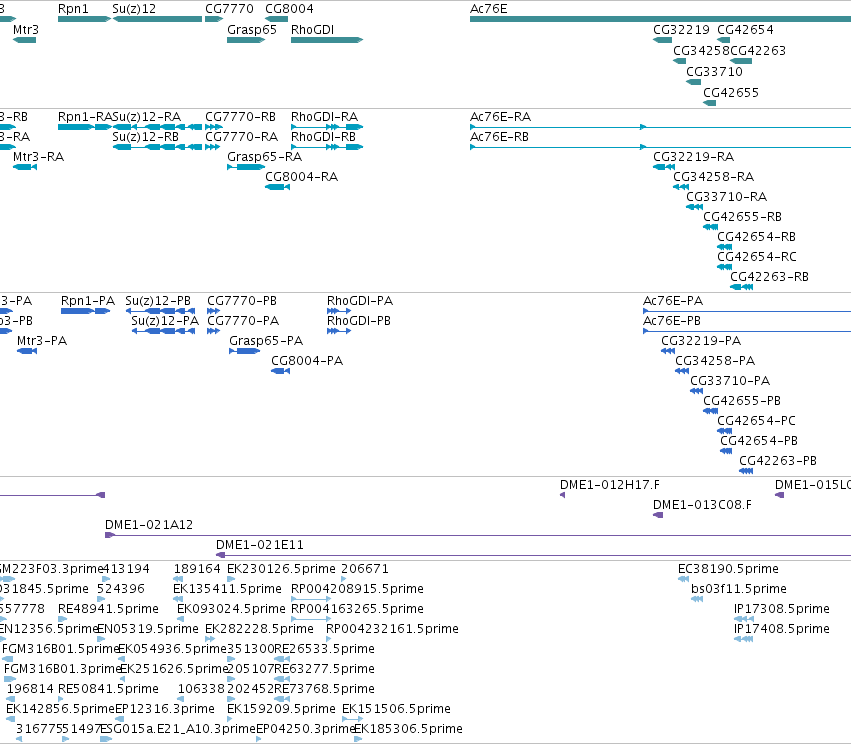851x744 pixels.
Task: Open protein RhoGDI-PA
Action: click(360, 301)
